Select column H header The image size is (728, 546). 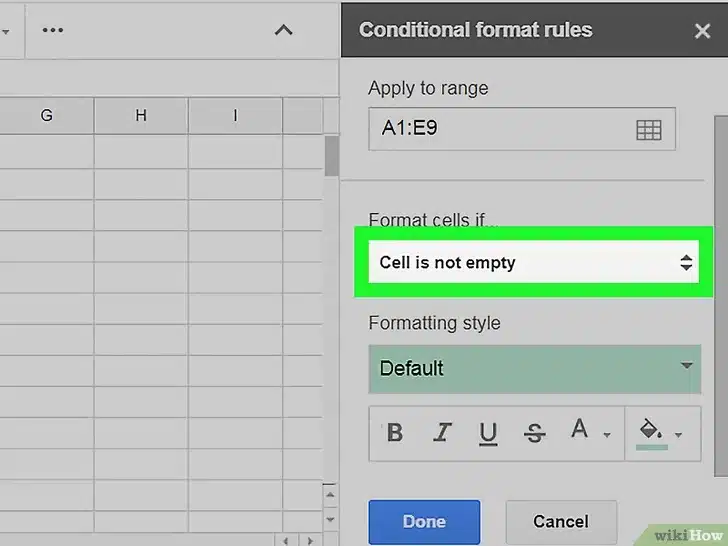(x=141, y=116)
